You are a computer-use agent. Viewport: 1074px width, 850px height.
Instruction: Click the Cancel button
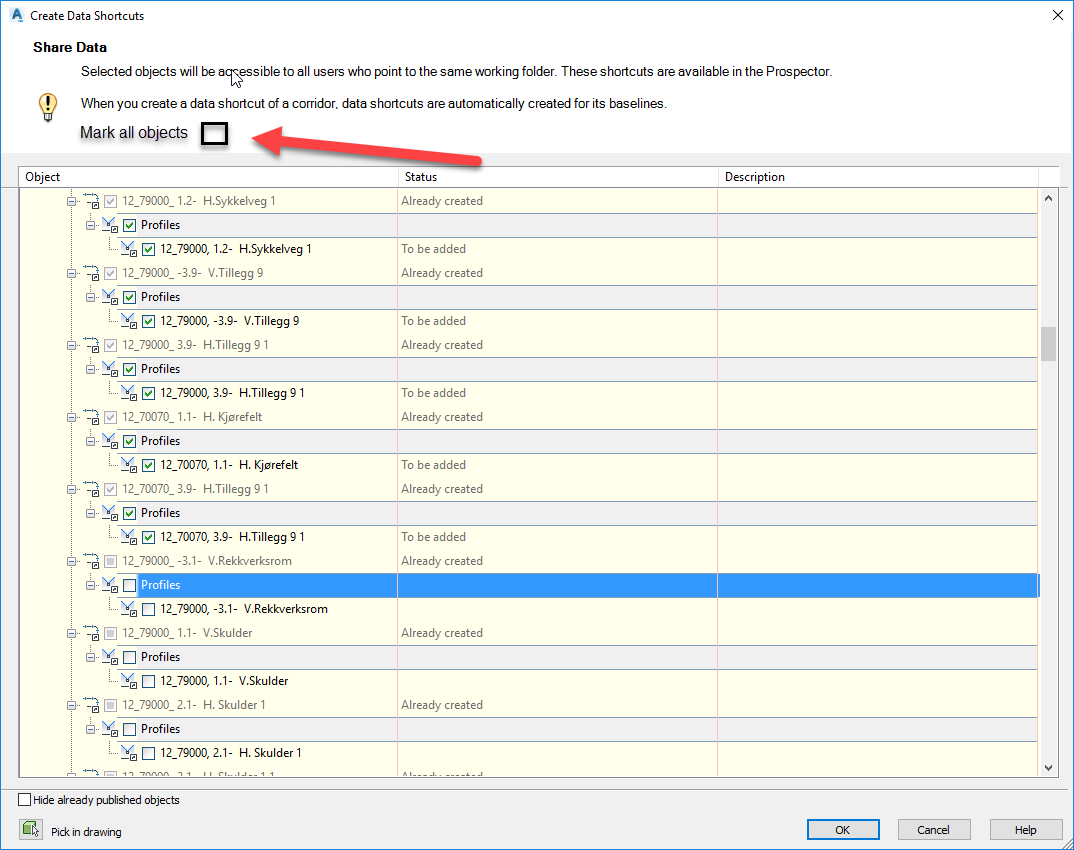tap(934, 829)
